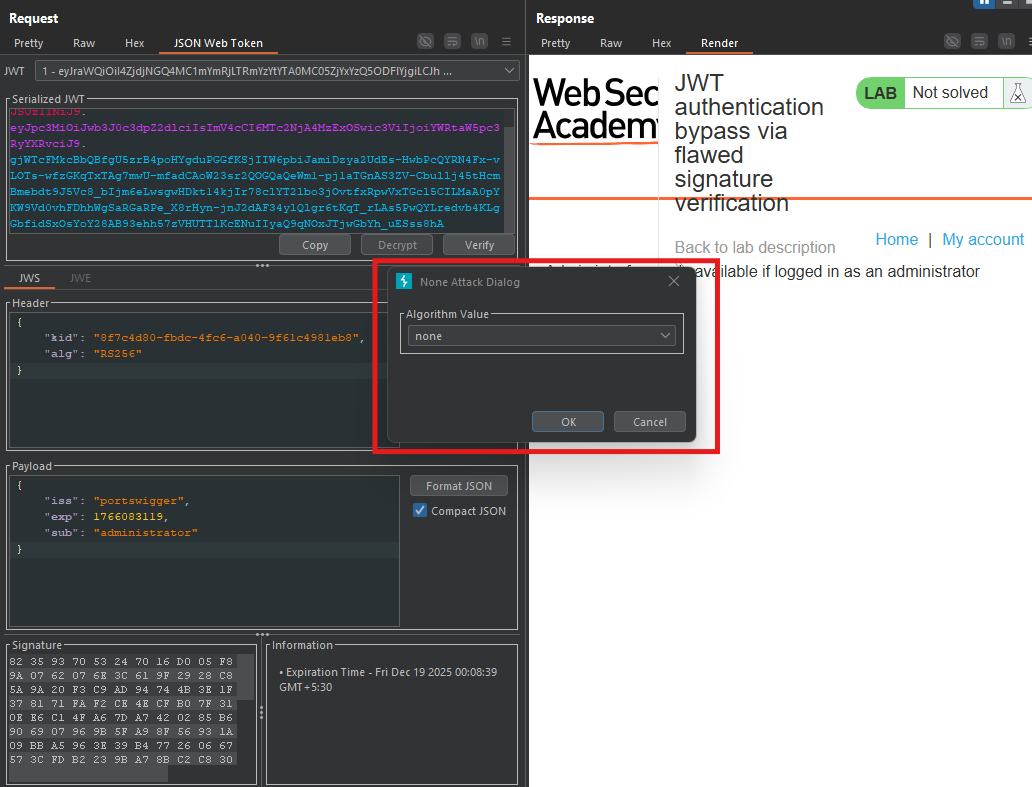
Task: Select the JWE tab
Action: tap(80, 278)
